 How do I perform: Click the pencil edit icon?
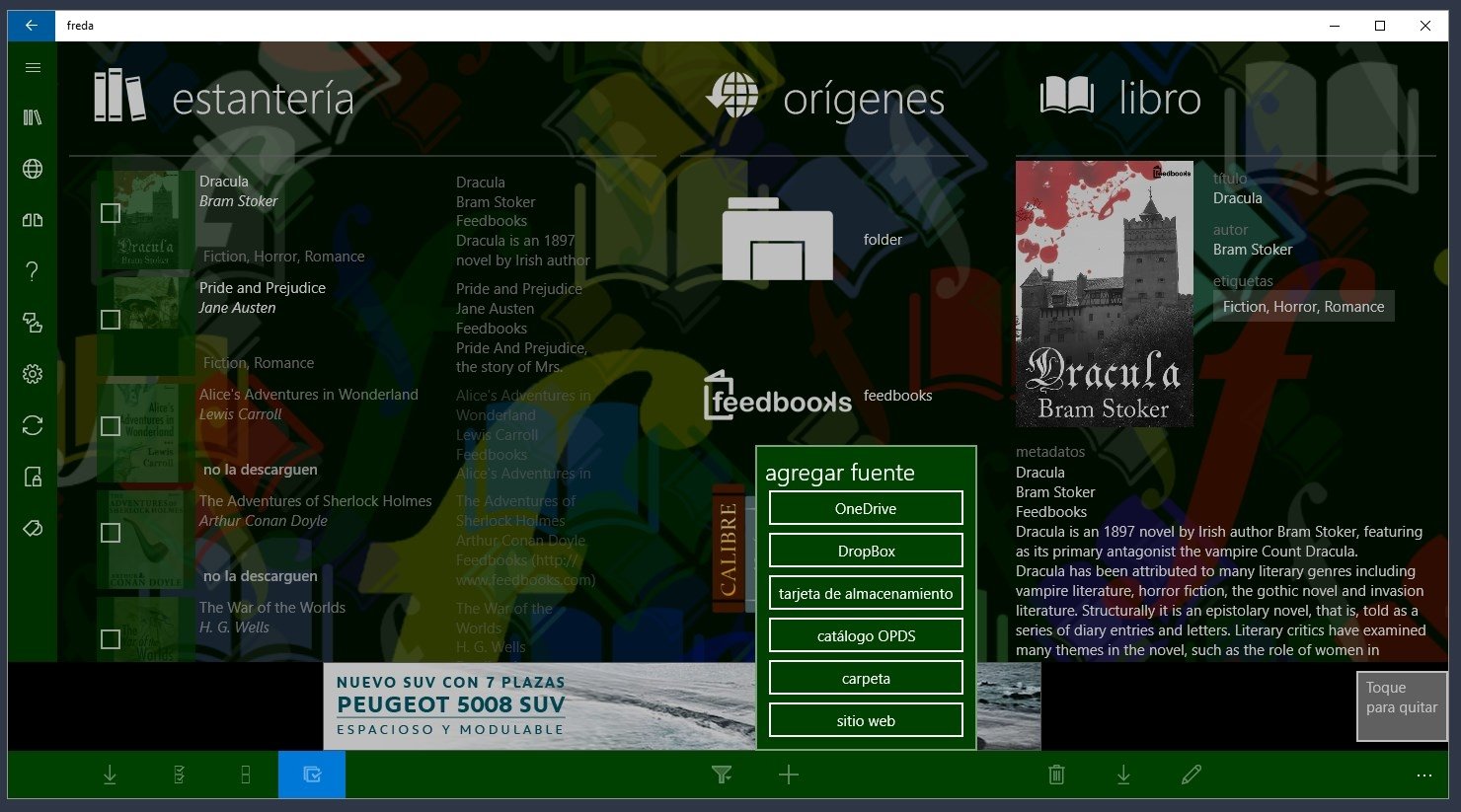[x=1192, y=775]
